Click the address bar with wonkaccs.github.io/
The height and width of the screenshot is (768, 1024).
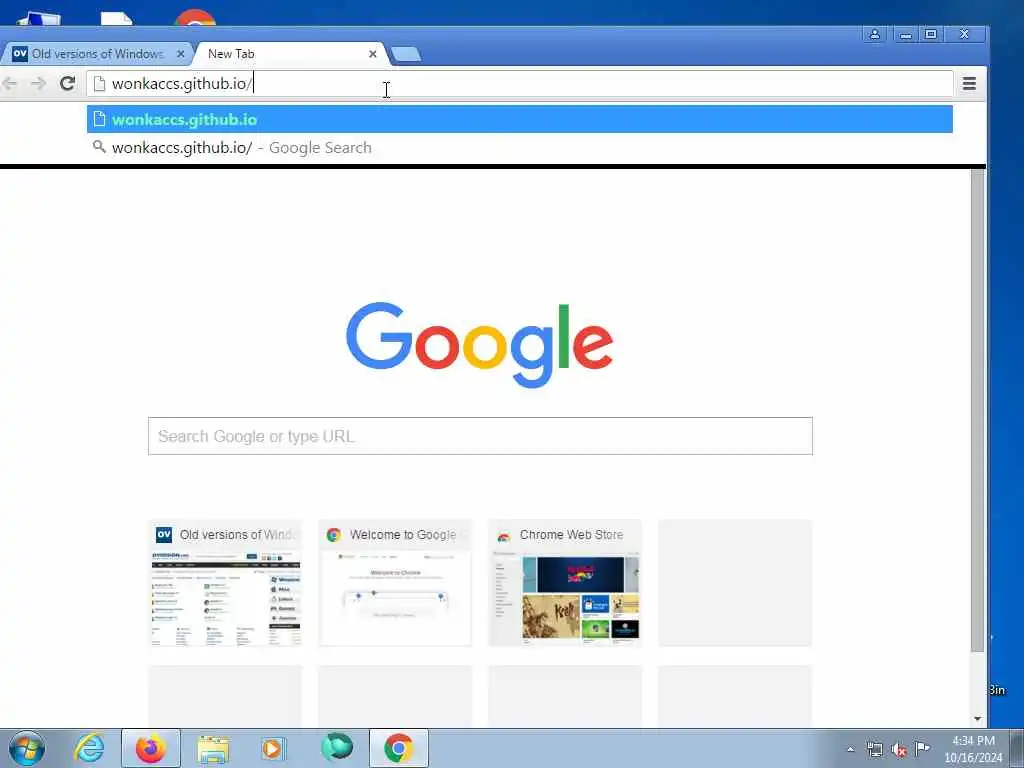(x=520, y=84)
